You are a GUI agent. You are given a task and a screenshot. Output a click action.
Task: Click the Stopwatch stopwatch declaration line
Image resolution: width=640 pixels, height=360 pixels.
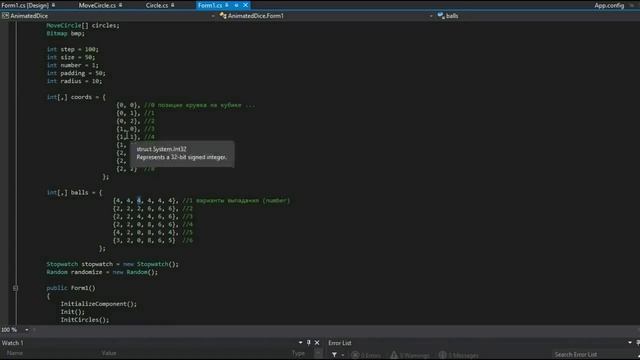(x=113, y=264)
